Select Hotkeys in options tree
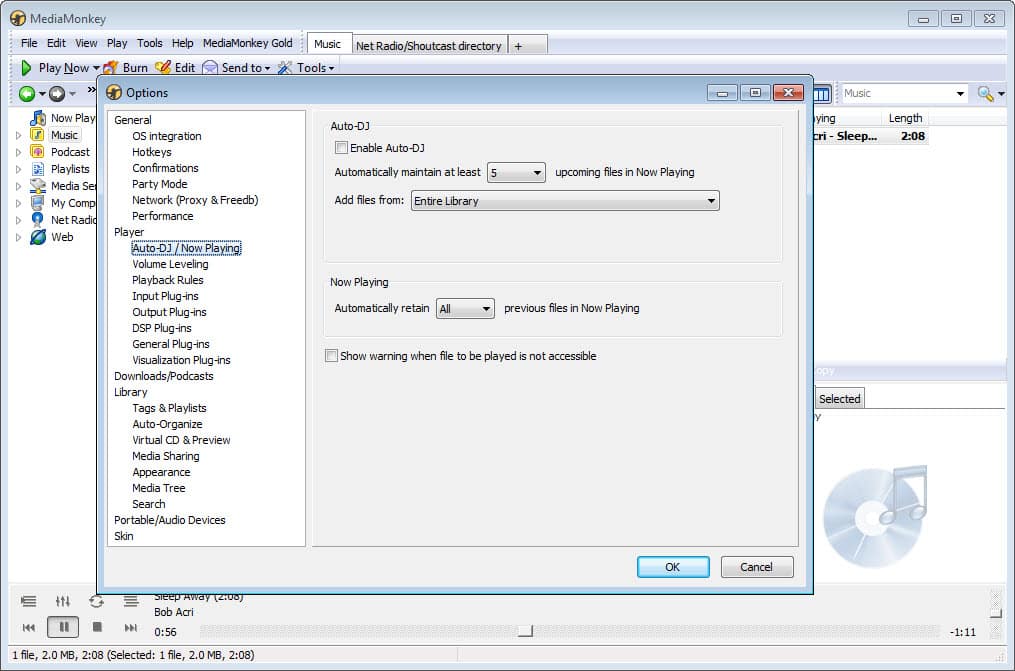Image resolution: width=1015 pixels, height=671 pixels. pos(151,152)
